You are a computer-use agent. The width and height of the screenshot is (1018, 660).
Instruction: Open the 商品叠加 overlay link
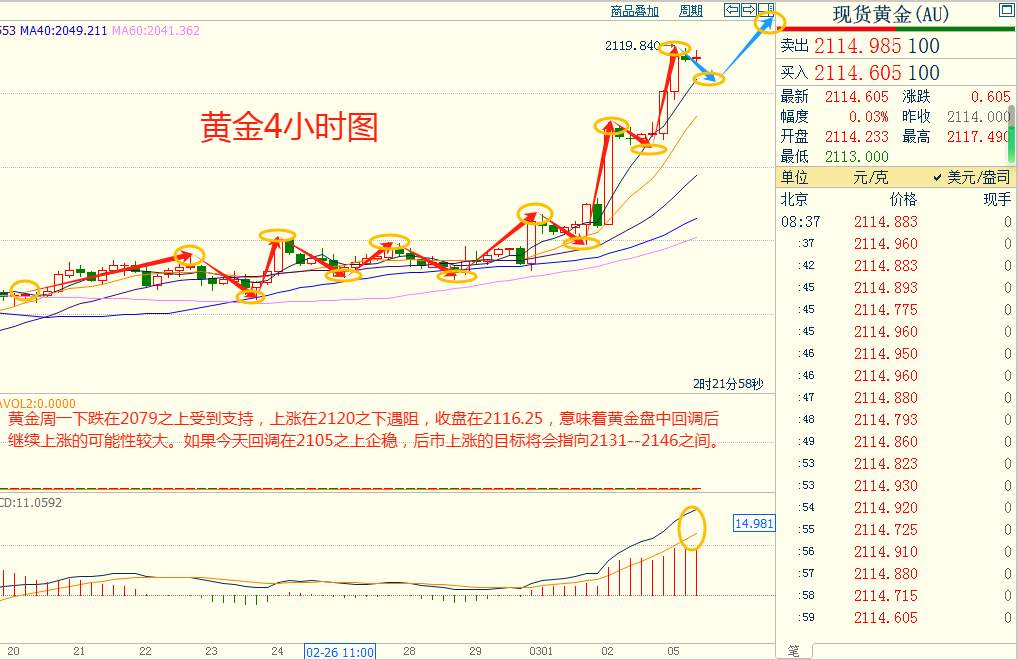(634, 10)
